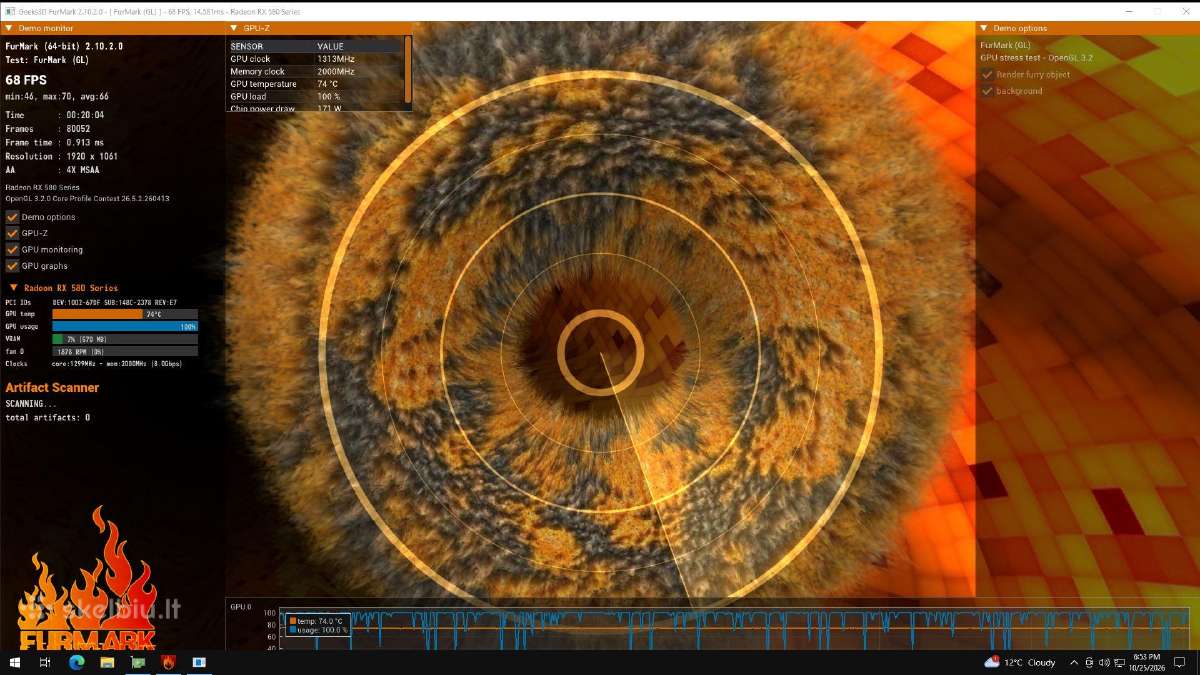Click the GPU-Z panel scrollbar

coord(408,69)
